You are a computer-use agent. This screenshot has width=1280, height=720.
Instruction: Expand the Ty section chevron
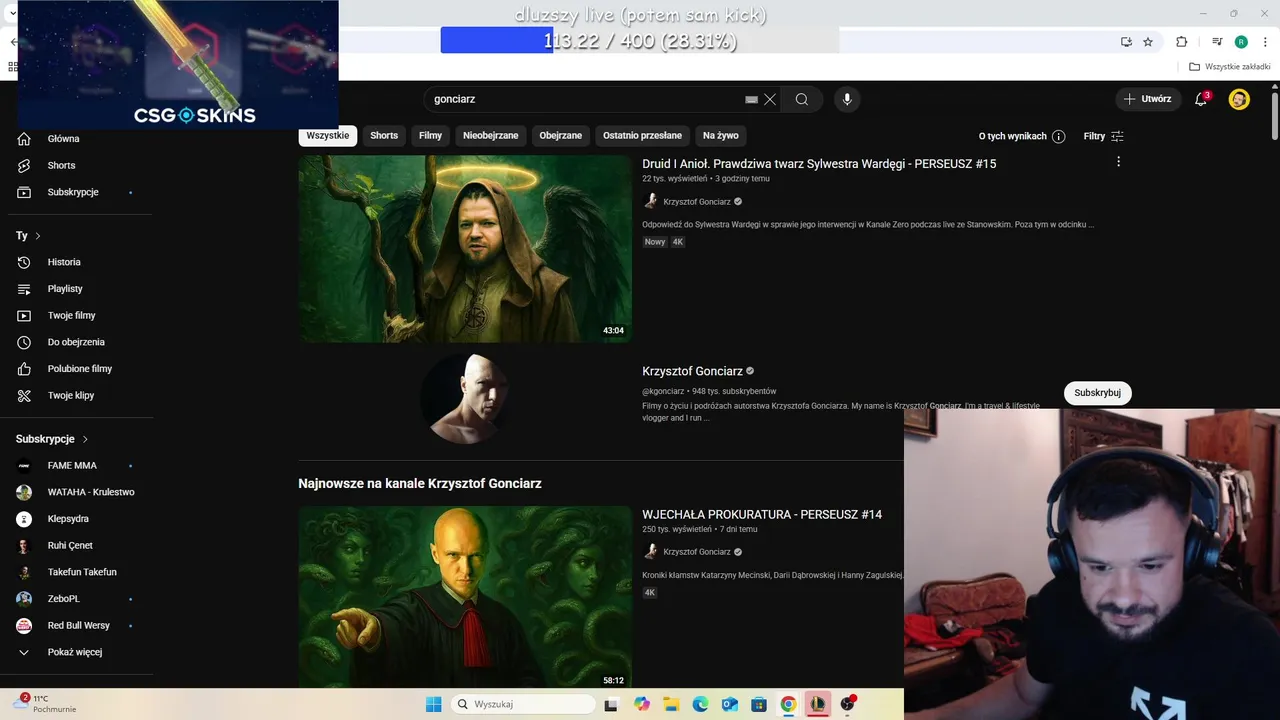[x=38, y=236]
